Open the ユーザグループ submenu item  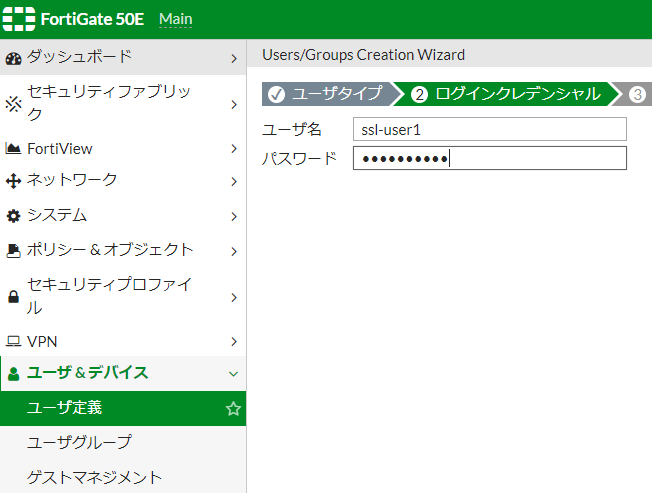tap(123, 443)
